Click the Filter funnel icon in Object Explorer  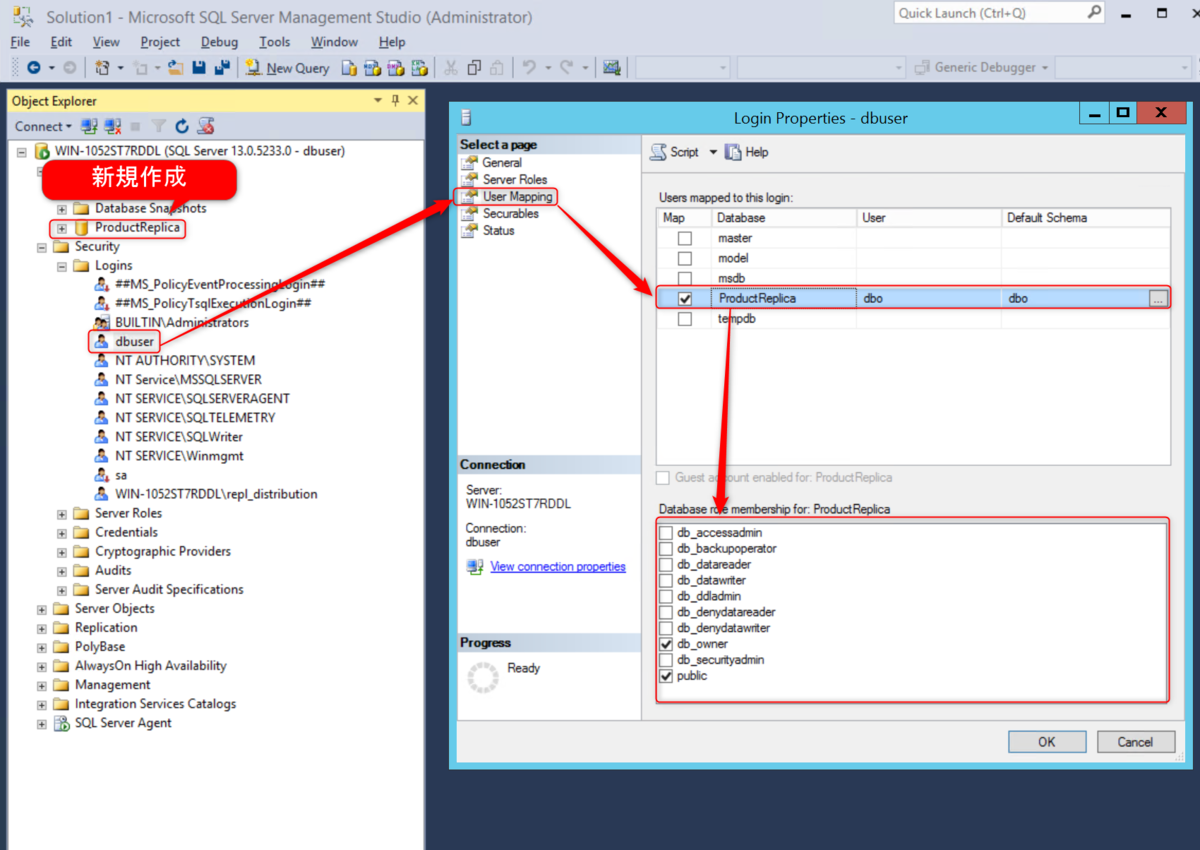click(159, 126)
